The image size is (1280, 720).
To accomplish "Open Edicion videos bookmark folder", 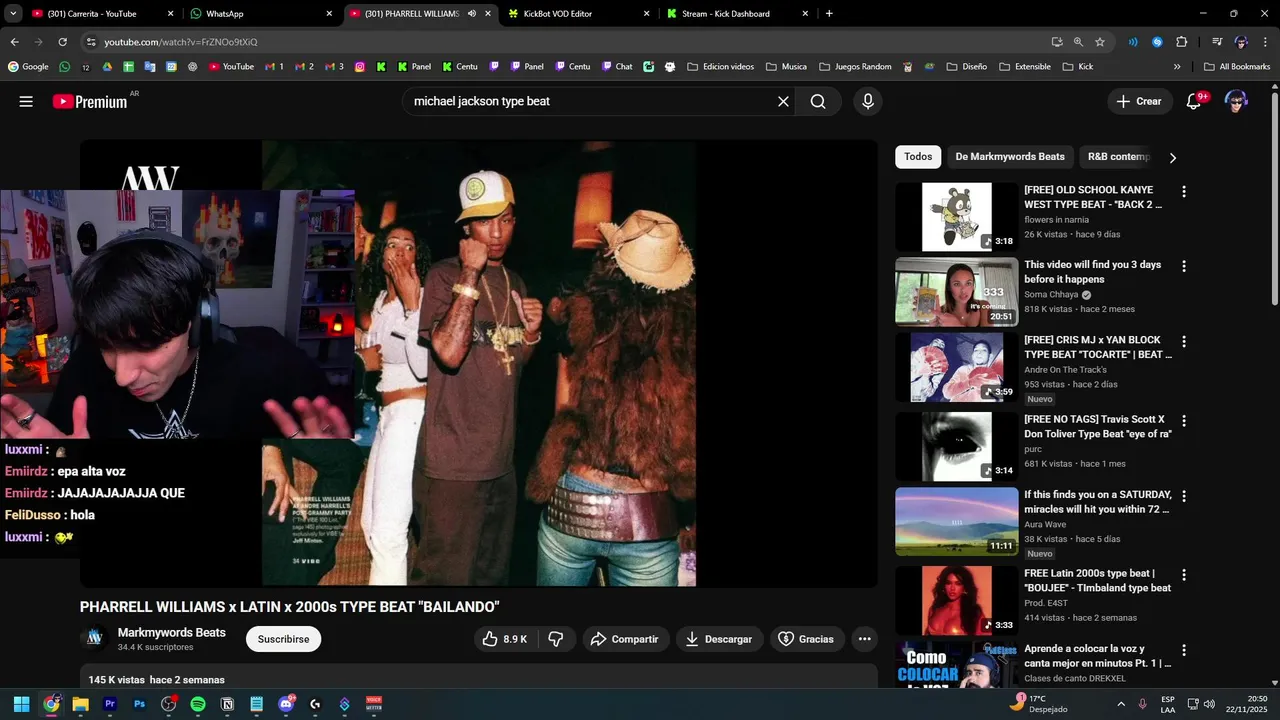I will (x=720, y=67).
